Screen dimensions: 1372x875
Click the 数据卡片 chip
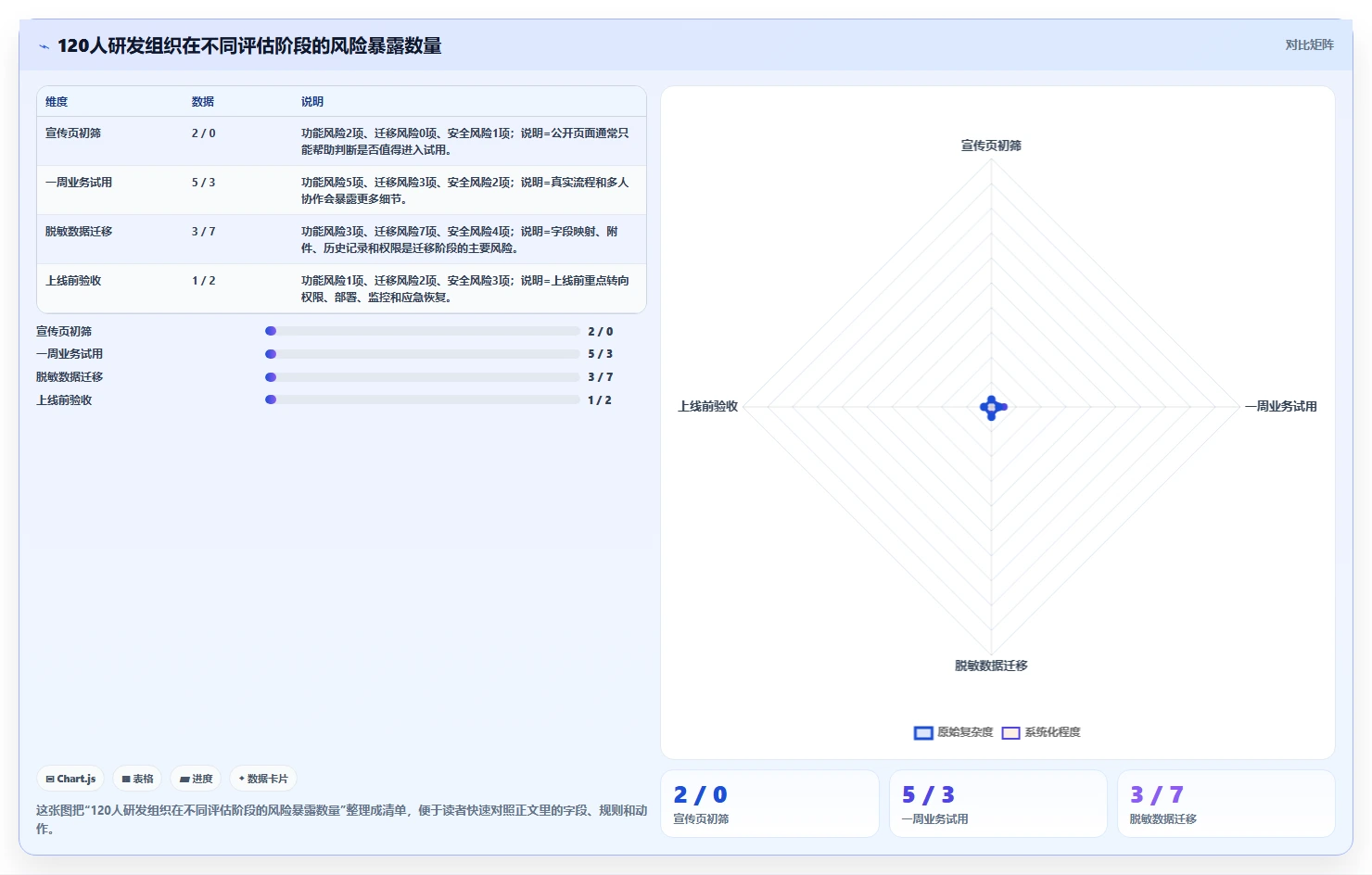coord(263,779)
